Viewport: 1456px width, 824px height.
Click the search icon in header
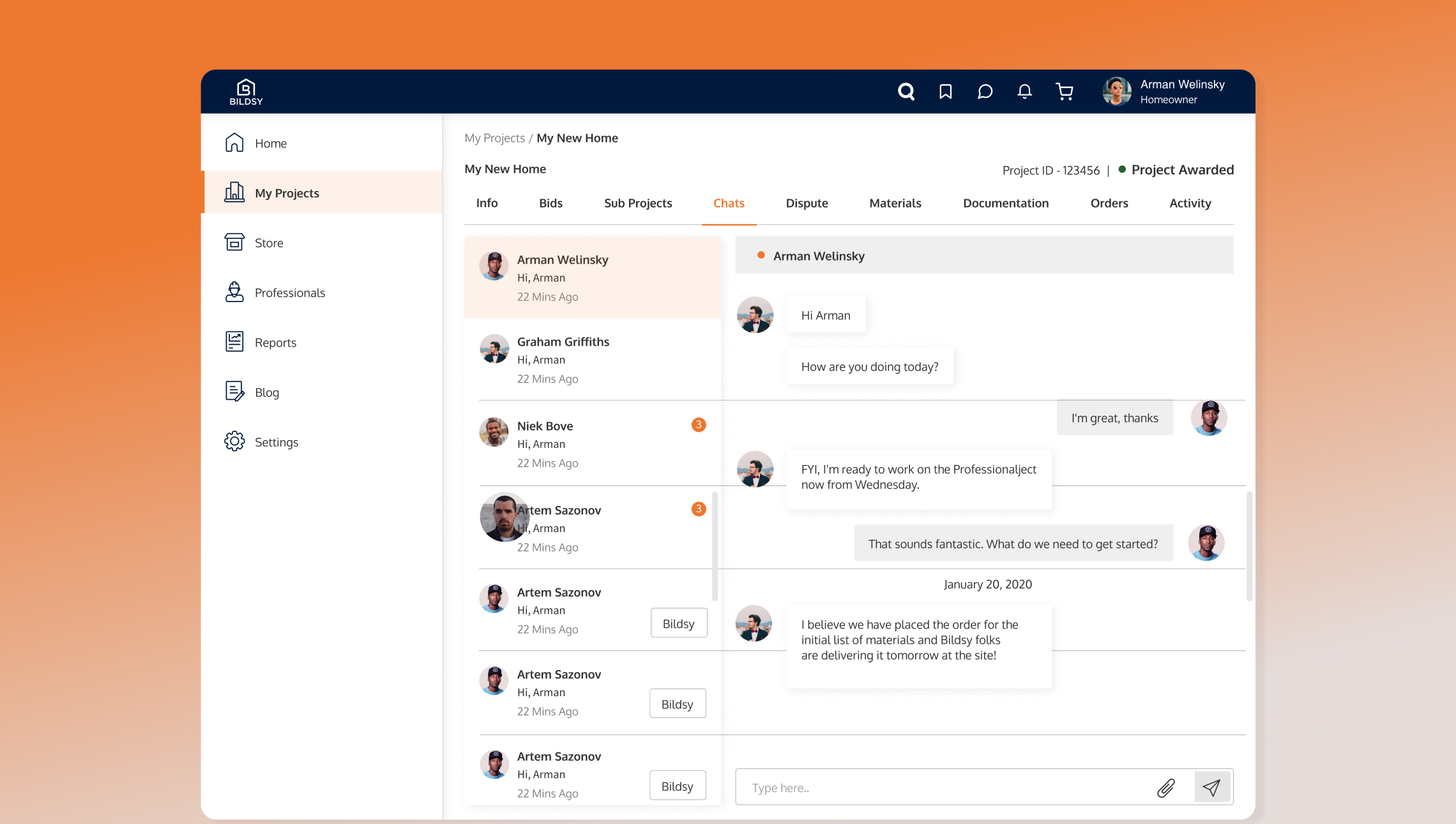(x=906, y=92)
